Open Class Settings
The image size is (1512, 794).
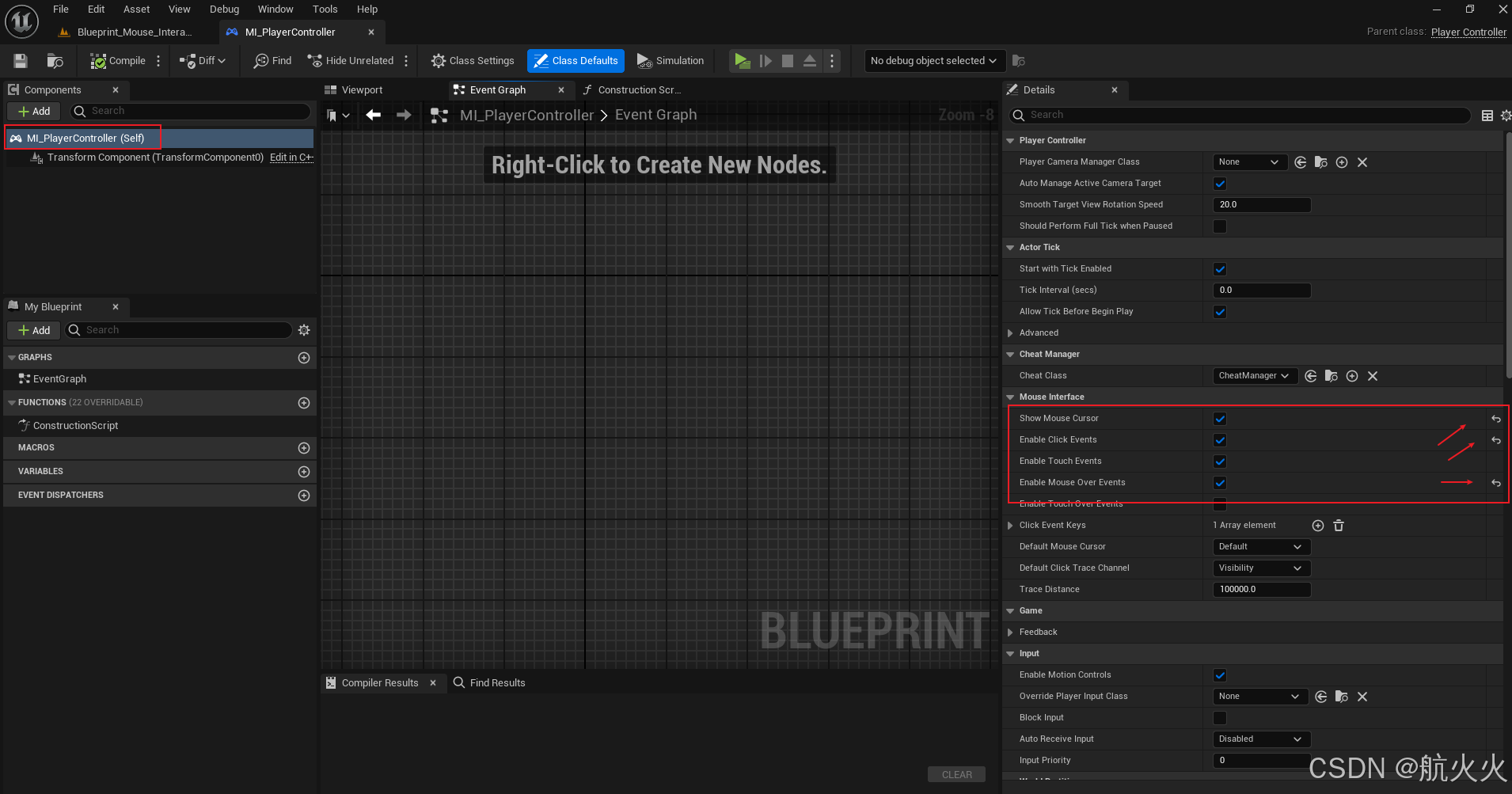tap(473, 61)
